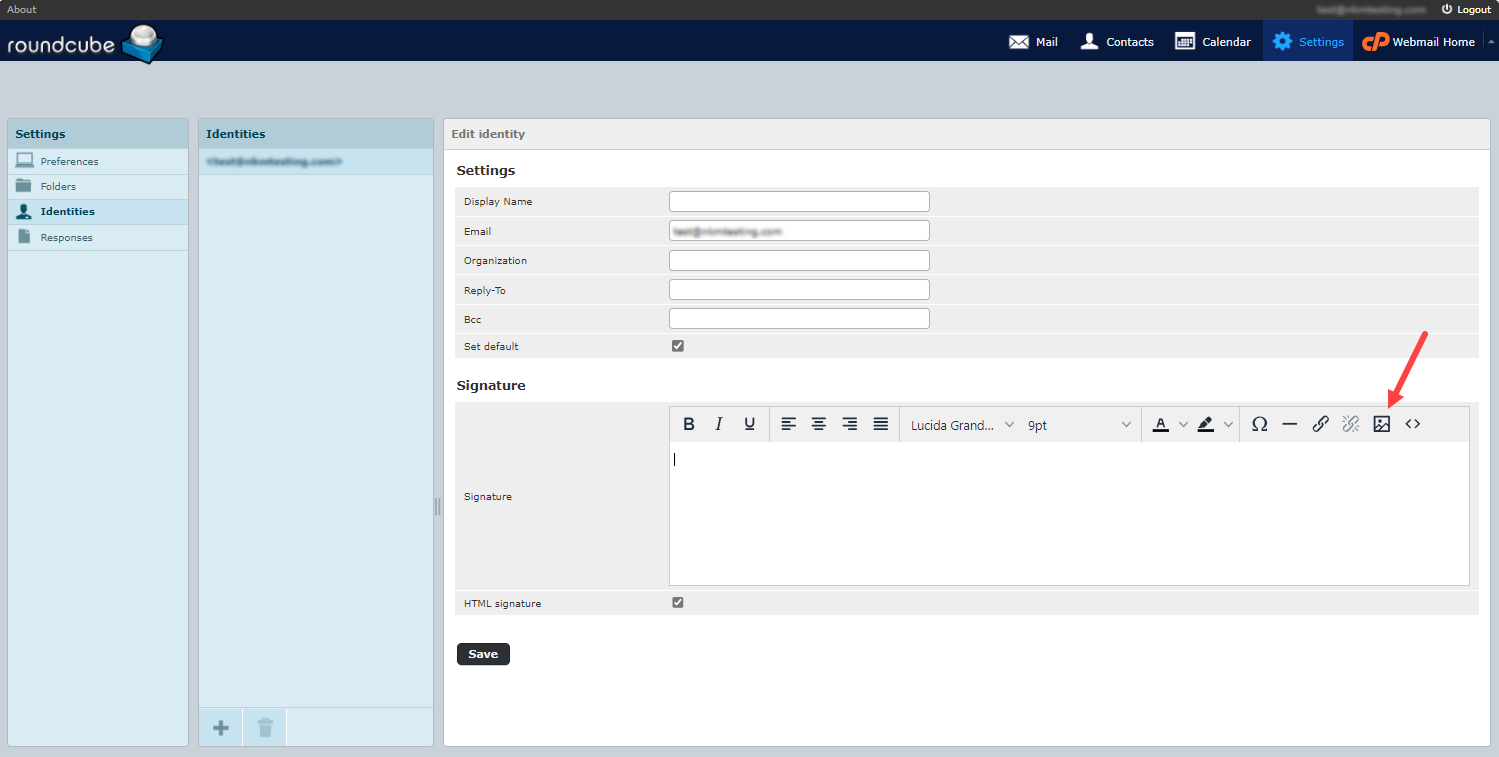Save the identity
The width and height of the screenshot is (1499, 757).
[483, 654]
